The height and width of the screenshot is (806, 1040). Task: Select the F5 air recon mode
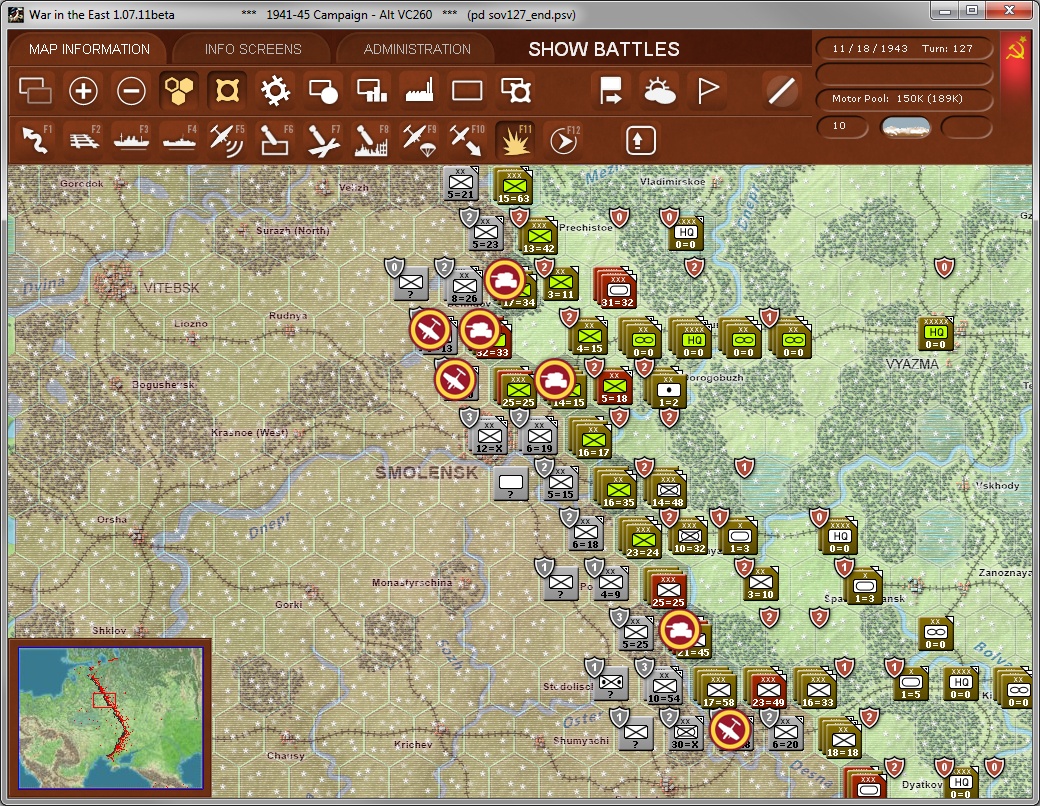pyautogui.click(x=227, y=139)
